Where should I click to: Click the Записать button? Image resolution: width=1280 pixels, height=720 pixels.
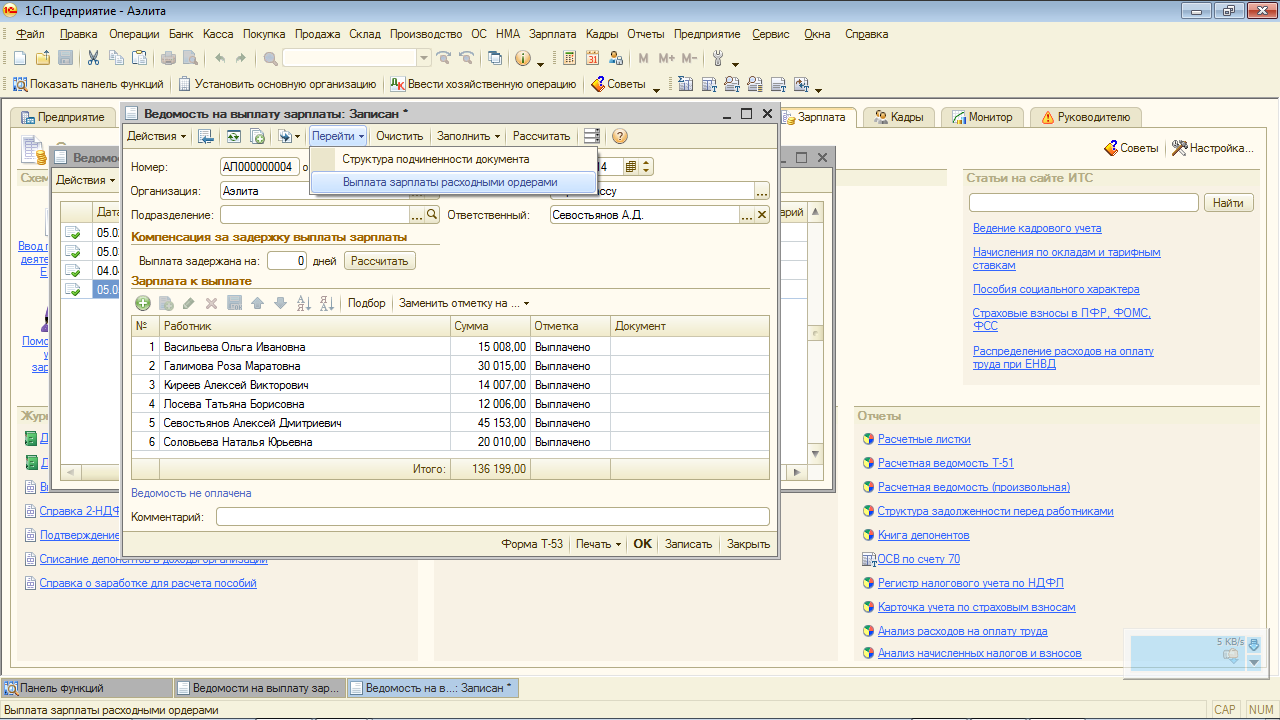(688, 544)
